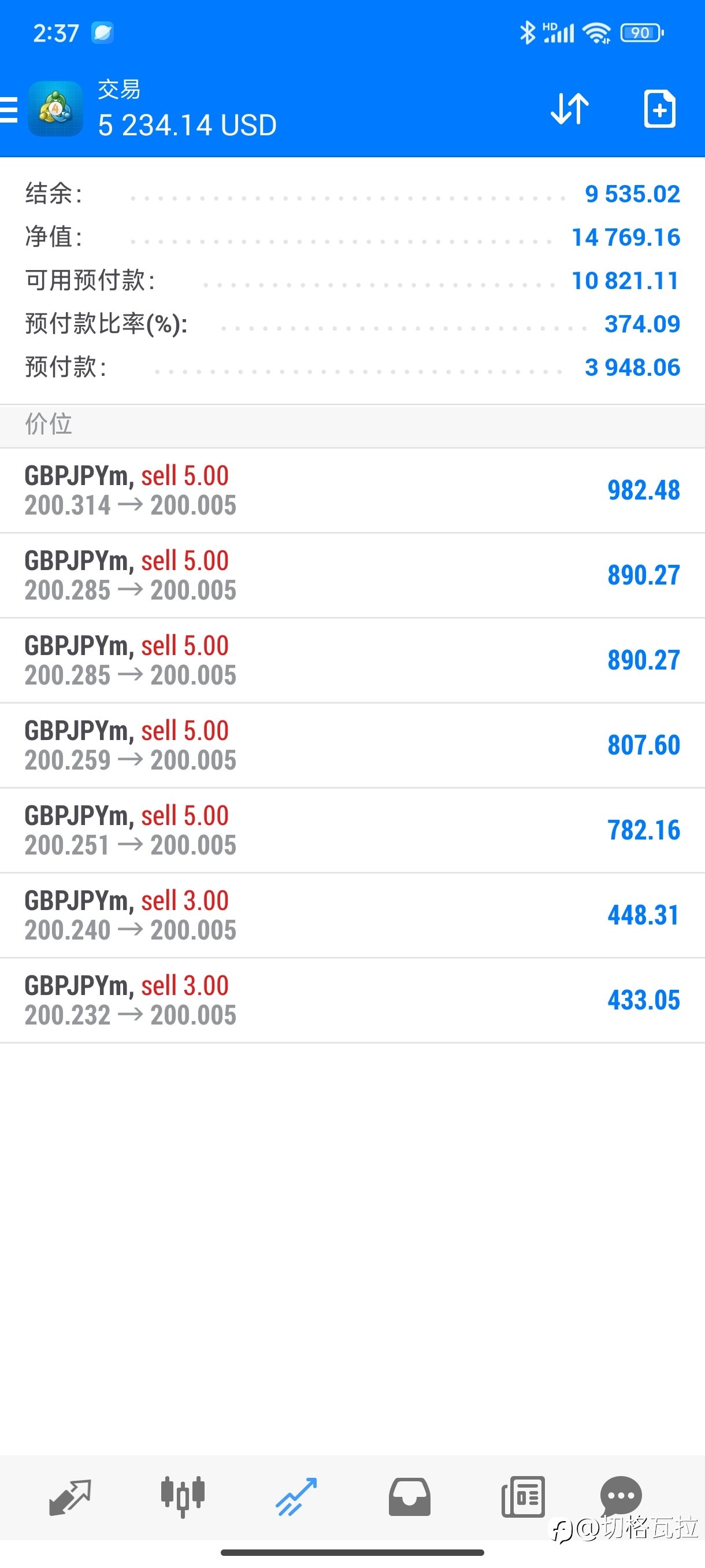The height and width of the screenshot is (1568, 705).
Task: Select sell 3.00 position opened at 200.232
Action: (x=352, y=1000)
